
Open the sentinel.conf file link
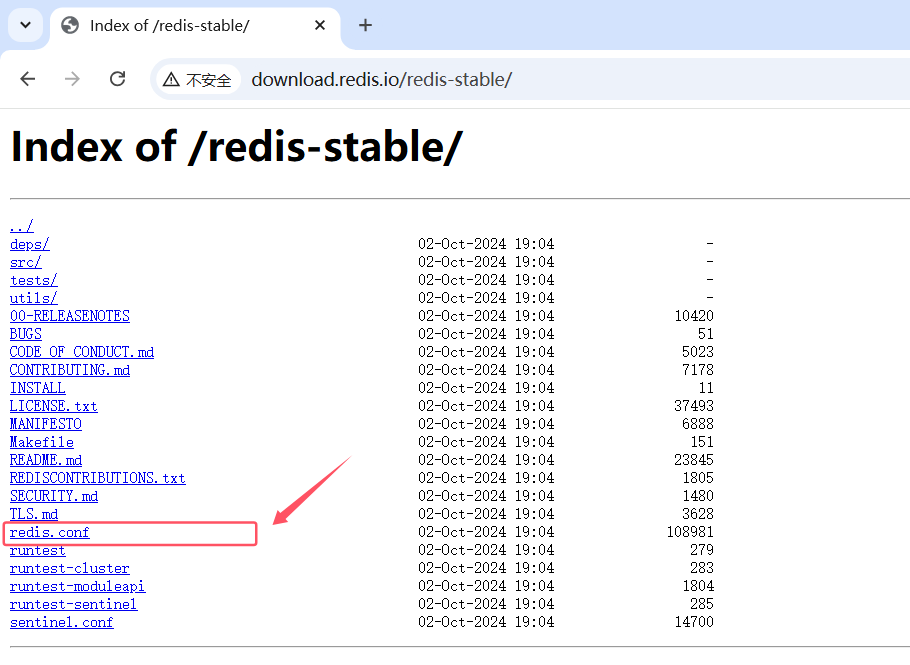[61, 623]
